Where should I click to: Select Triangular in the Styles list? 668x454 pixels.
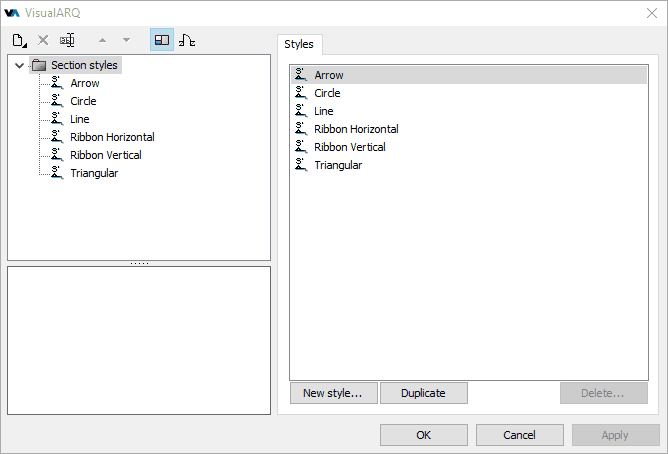pos(469,165)
